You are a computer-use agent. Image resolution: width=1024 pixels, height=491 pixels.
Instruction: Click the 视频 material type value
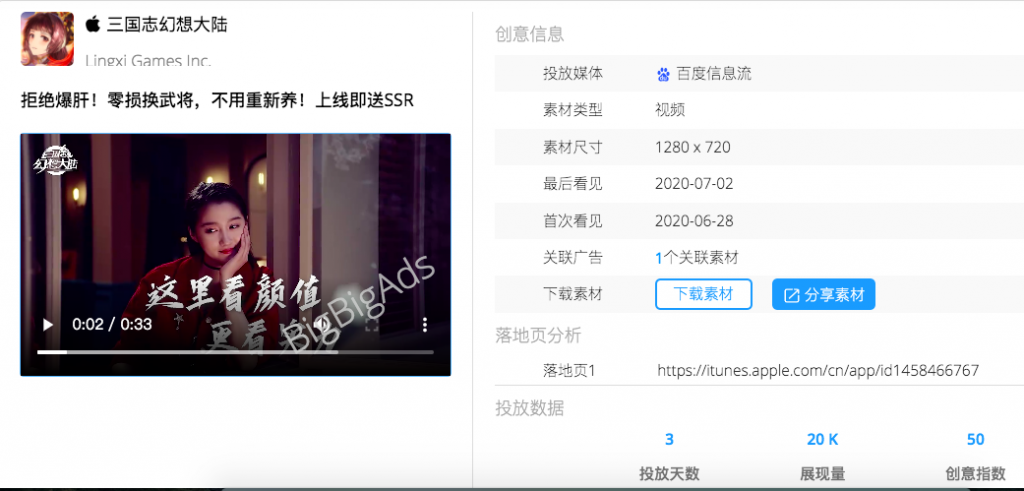pos(670,110)
